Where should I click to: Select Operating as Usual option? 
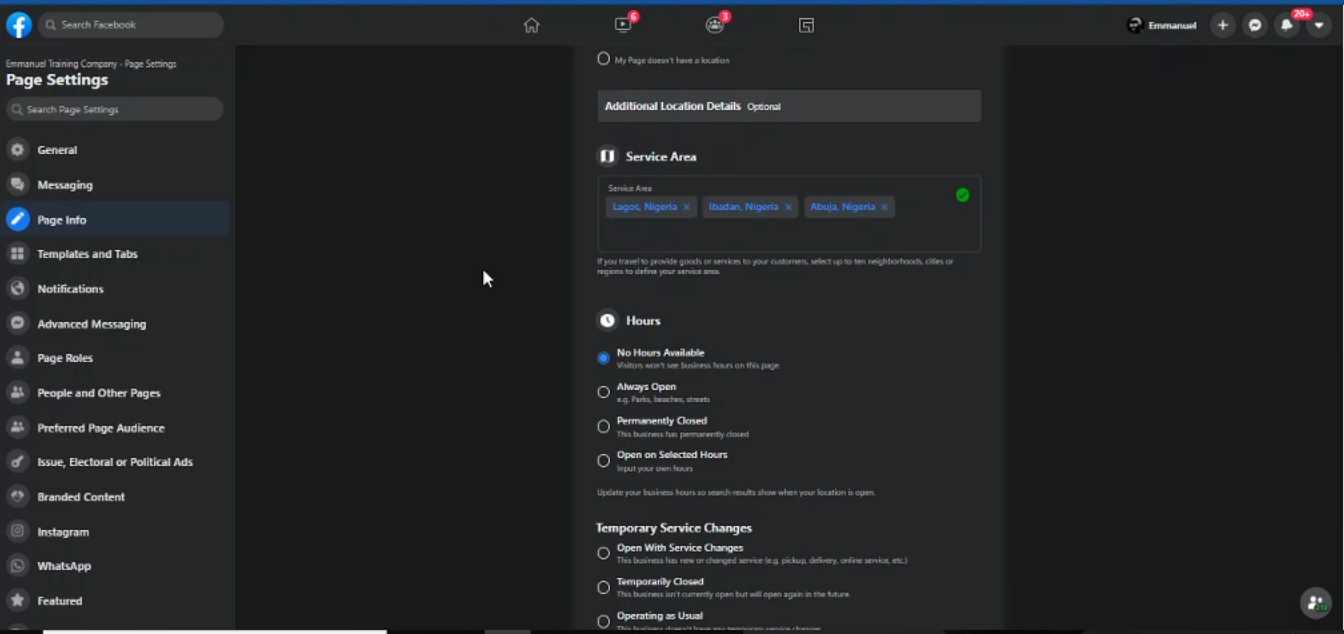[603, 621]
